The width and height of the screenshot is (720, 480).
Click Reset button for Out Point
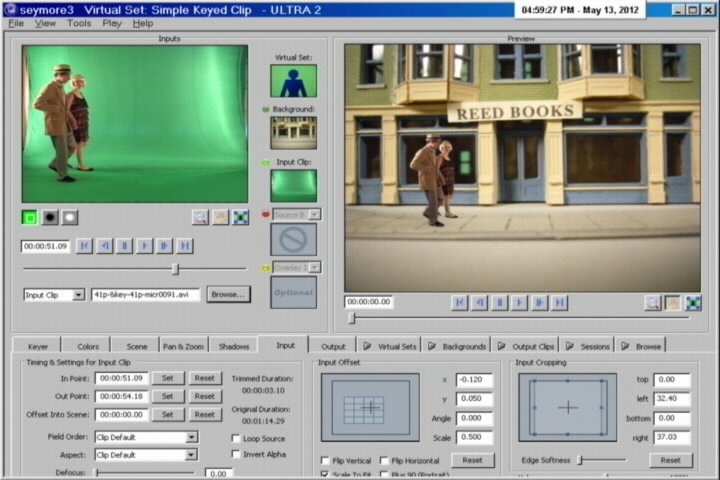(x=204, y=396)
